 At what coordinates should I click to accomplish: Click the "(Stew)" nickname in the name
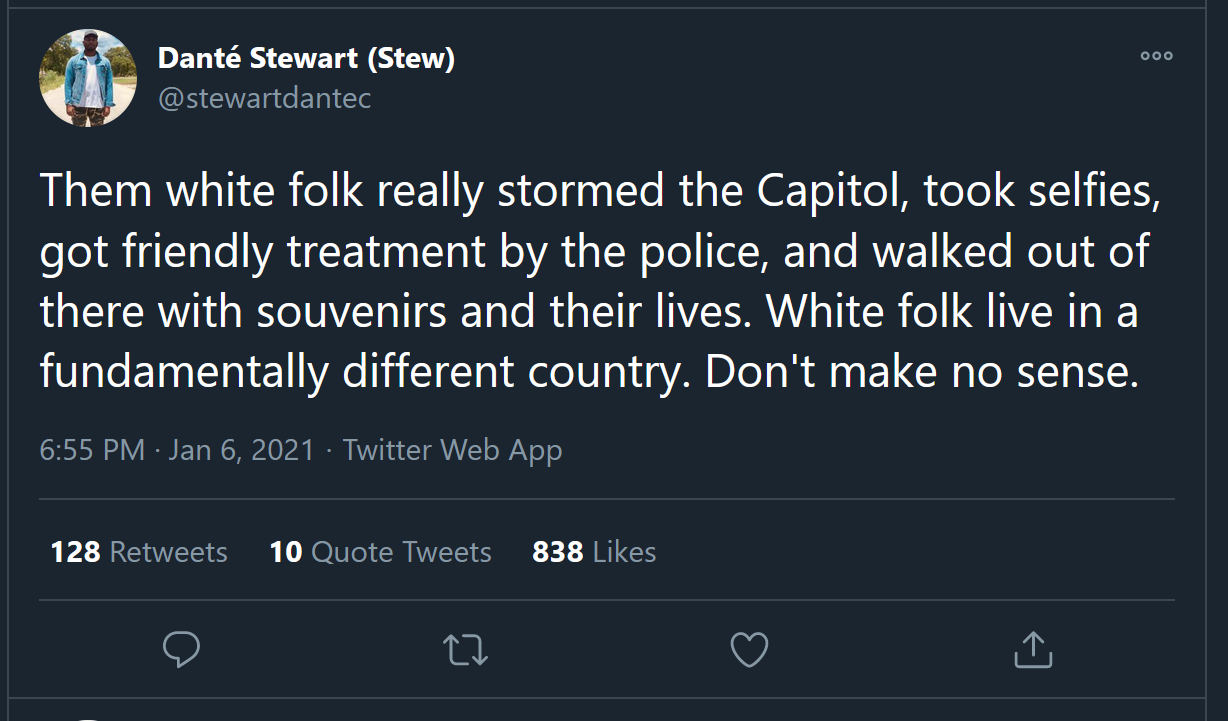[411, 59]
